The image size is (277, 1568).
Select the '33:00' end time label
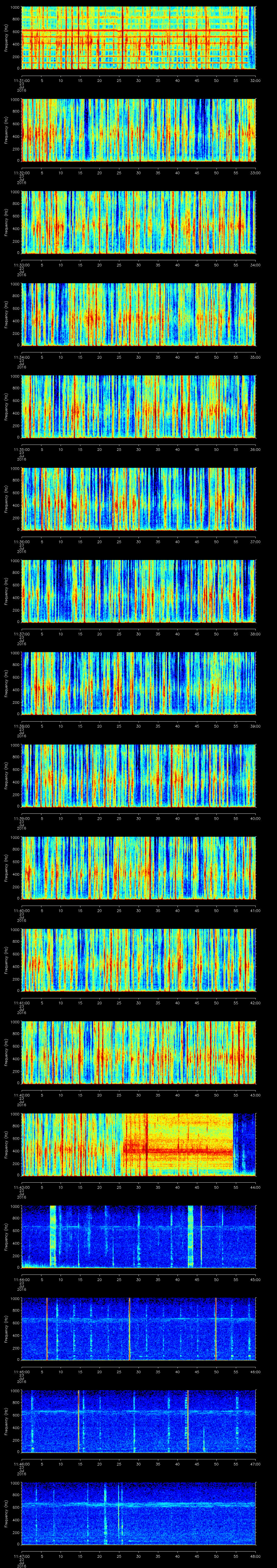pyautogui.click(x=256, y=173)
